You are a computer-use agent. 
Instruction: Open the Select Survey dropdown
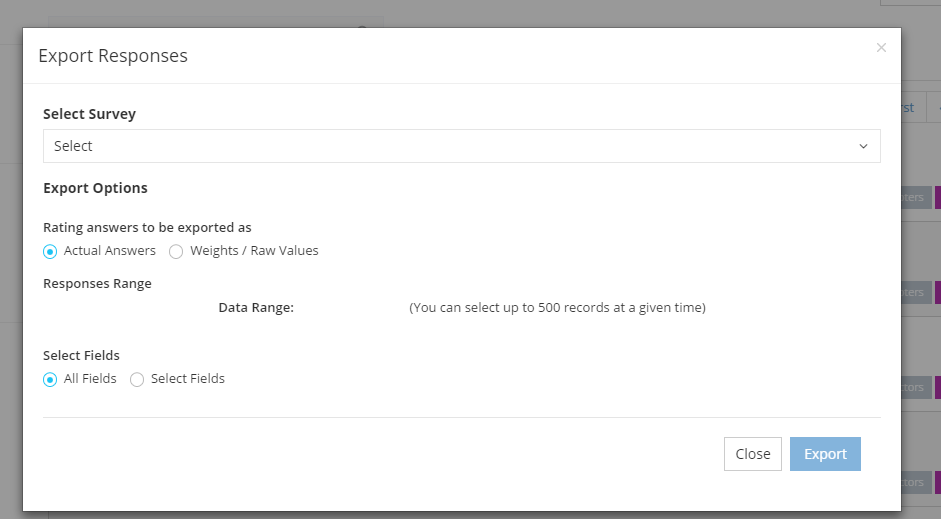(461, 146)
